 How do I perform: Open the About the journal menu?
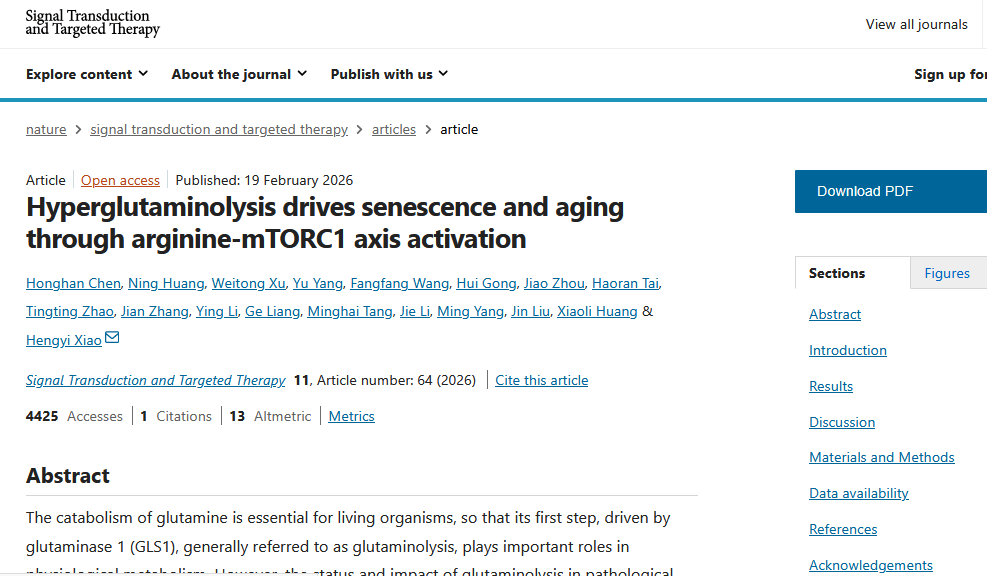point(239,74)
